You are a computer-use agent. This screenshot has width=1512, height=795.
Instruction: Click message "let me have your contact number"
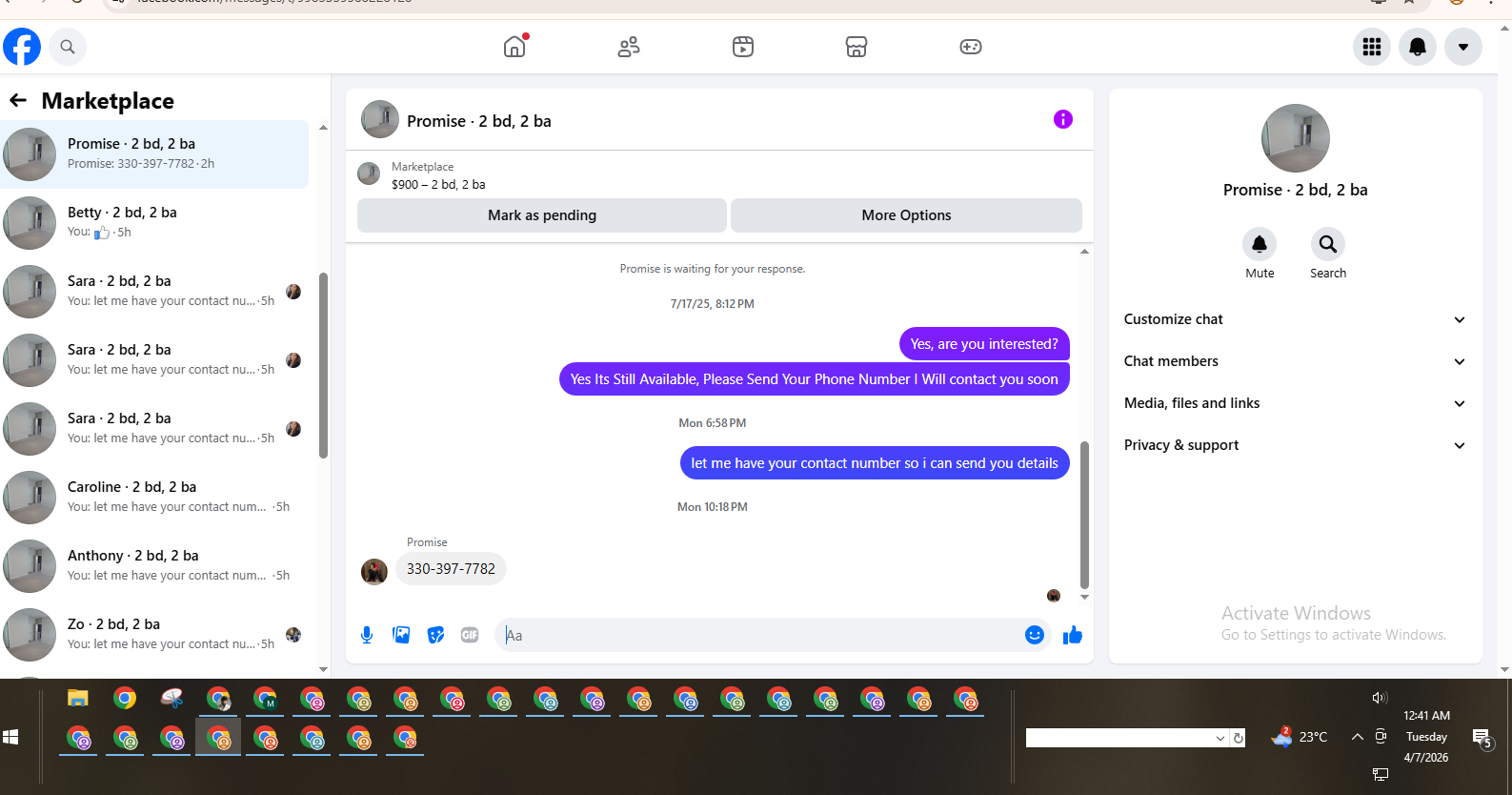tap(875, 463)
